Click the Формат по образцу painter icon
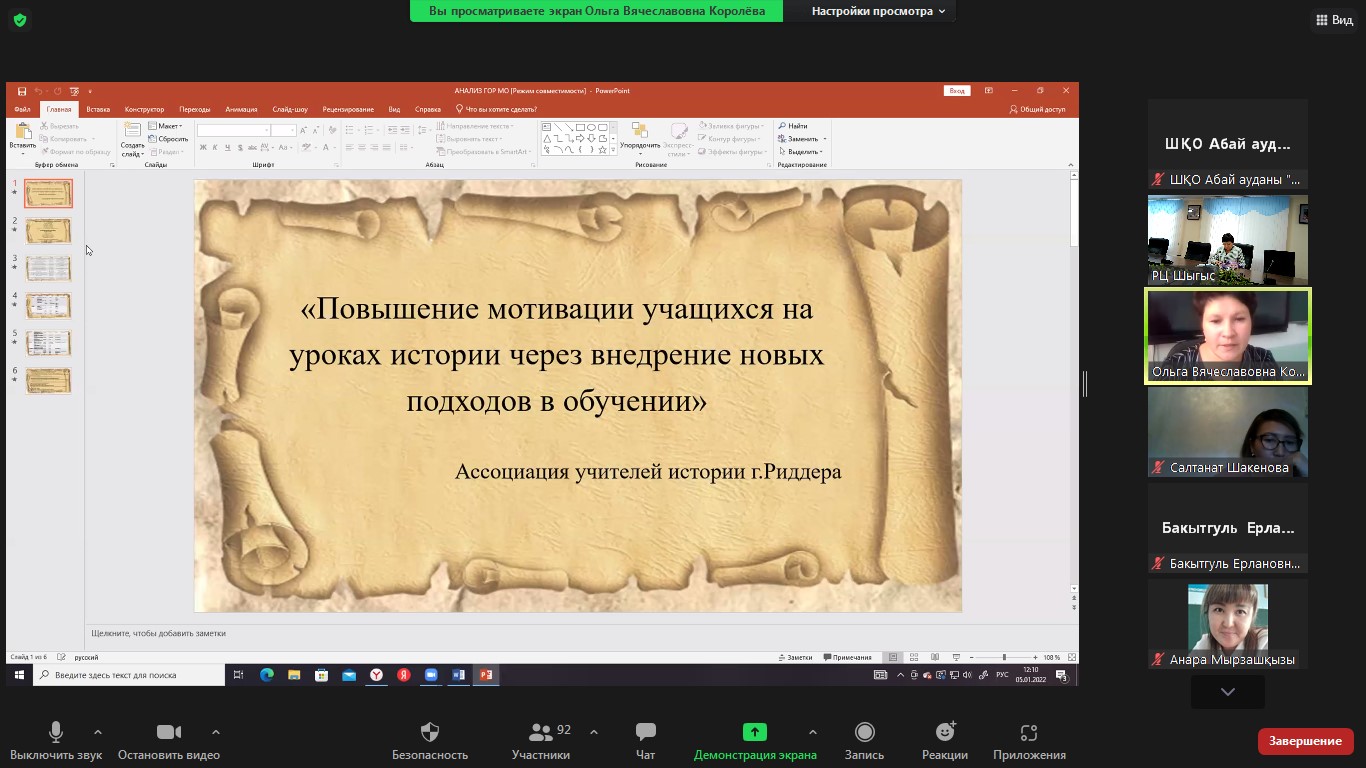Viewport: 1366px width, 768px height. 45,150
